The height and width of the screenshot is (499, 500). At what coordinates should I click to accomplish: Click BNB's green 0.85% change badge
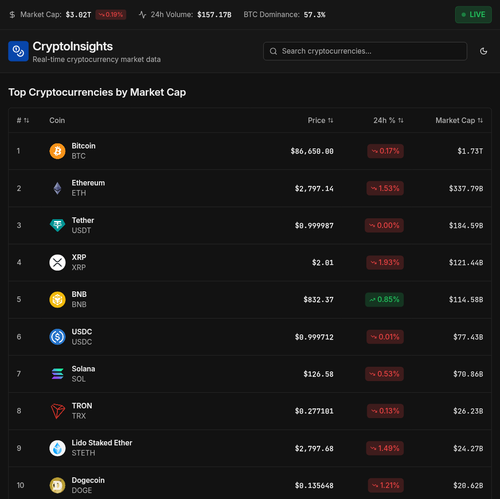click(x=384, y=299)
